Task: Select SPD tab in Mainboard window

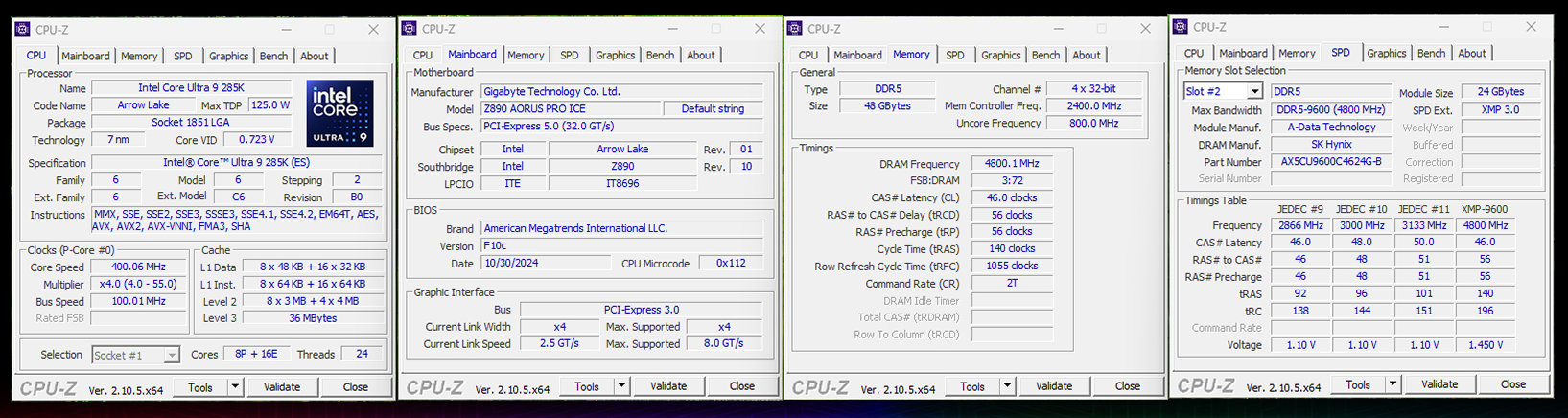Action: tap(570, 55)
